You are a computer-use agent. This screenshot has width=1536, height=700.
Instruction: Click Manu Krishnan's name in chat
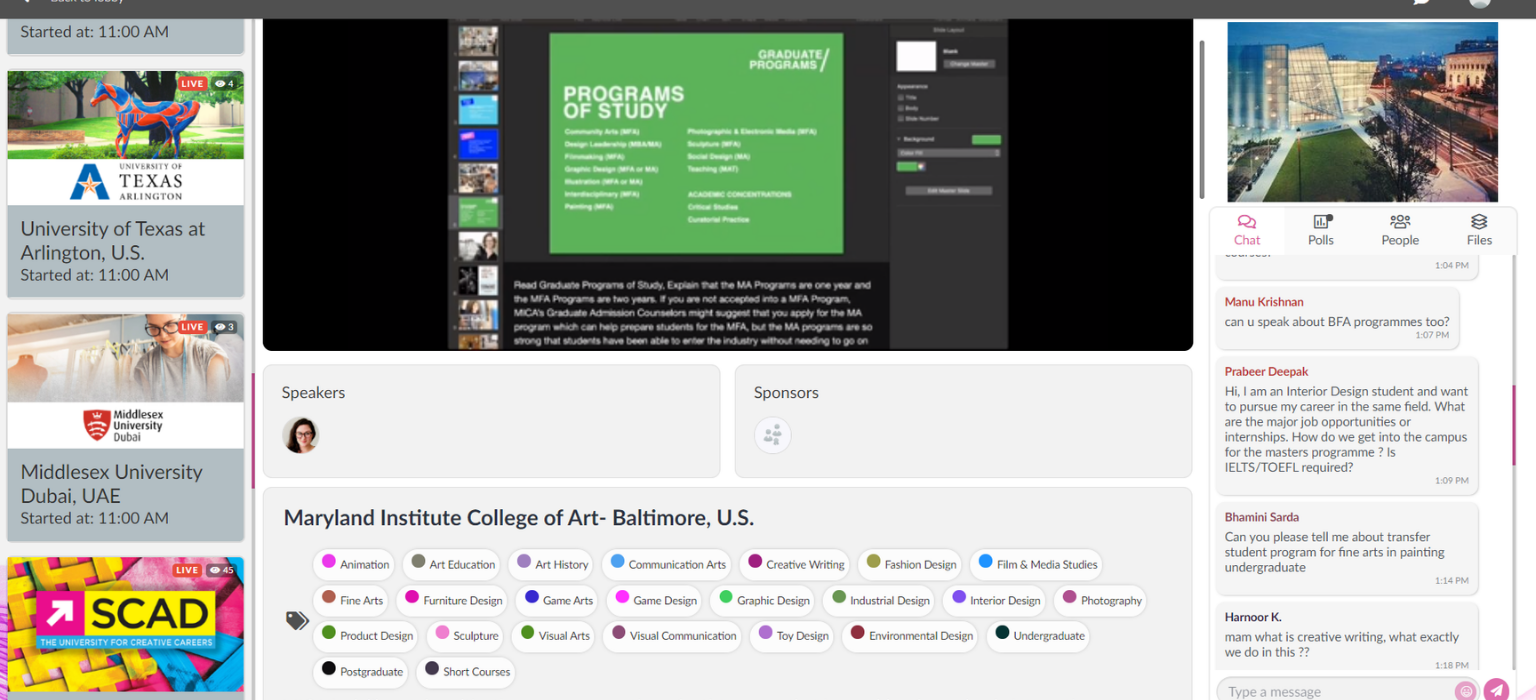click(1264, 302)
